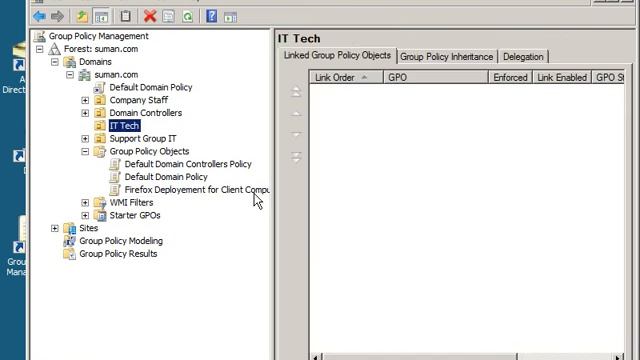Toggle the Show/Hide Console Tree icon
The width and height of the screenshot is (640, 360).
click(x=101, y=17)
